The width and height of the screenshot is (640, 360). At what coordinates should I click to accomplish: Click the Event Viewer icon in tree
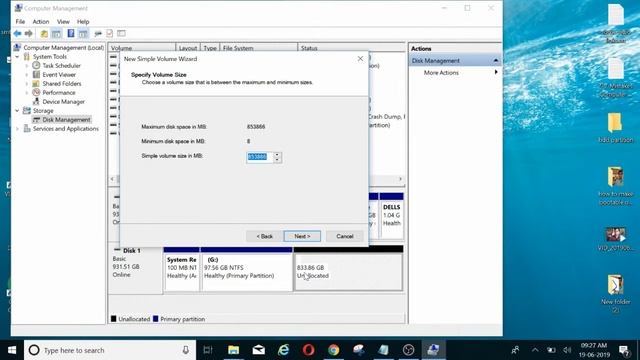click(x=36, y=74)
